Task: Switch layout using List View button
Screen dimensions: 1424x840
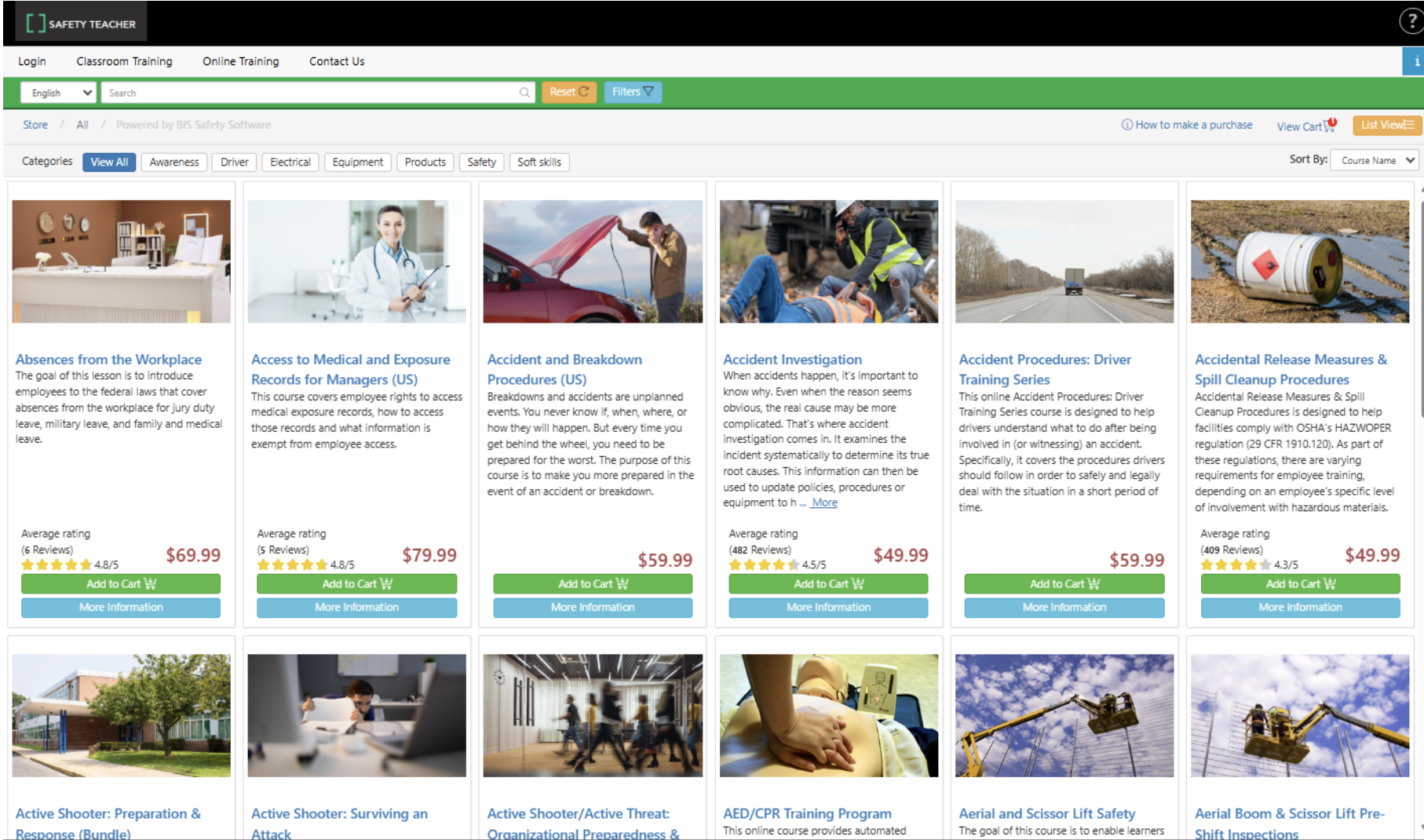Action: point(1386,125)
